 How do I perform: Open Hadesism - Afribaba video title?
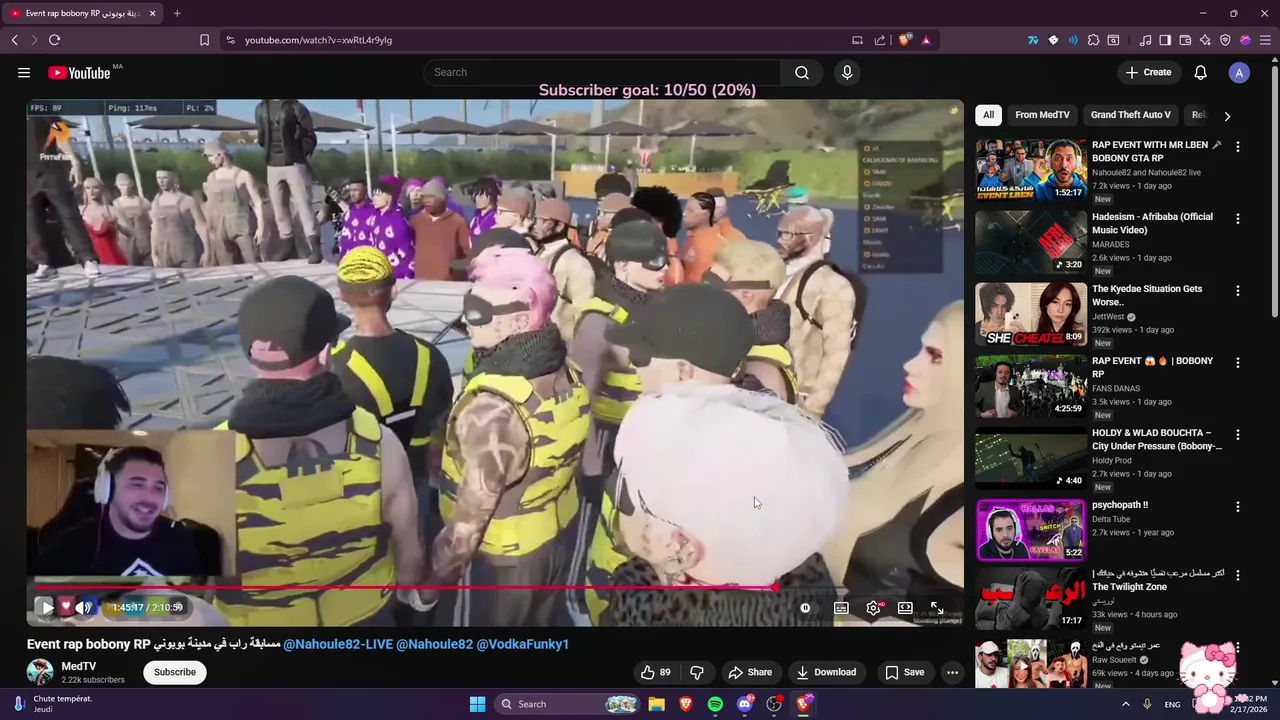tap(1152, 223)
